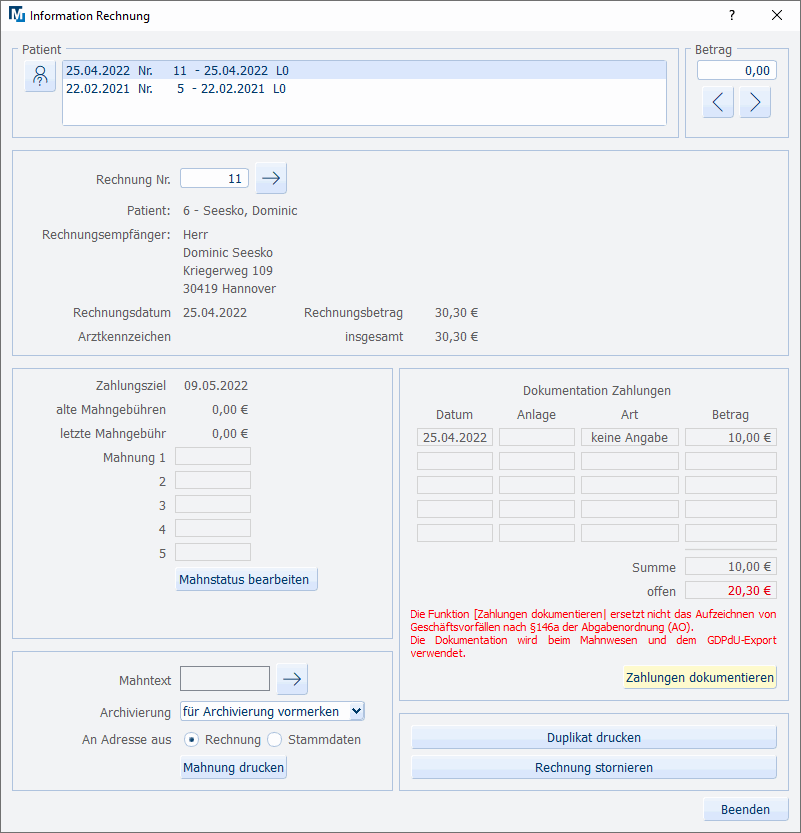The height and width of the screenshot is (833, 801).
Task: Click the arrow button next to Mahntext
Action: coord(292,679)
